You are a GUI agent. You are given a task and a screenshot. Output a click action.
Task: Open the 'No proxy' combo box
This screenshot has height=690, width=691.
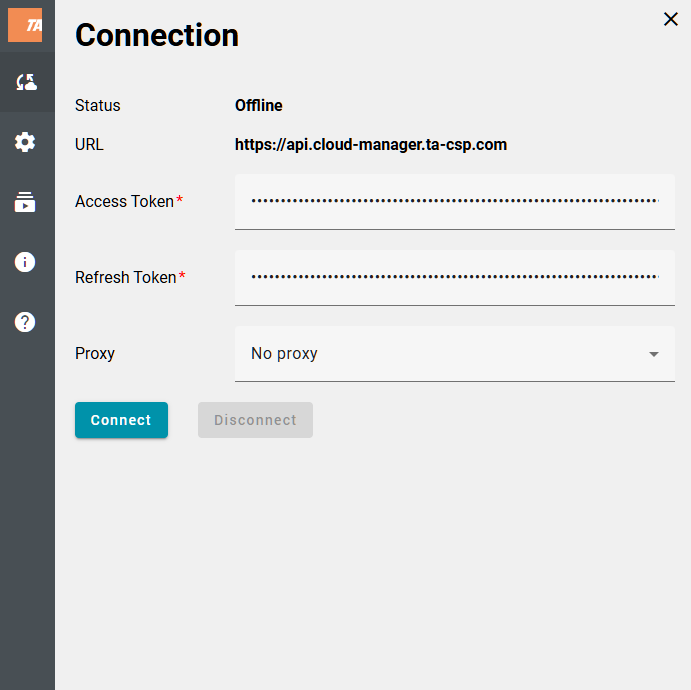pyautogui.click(x=440, y=354)
